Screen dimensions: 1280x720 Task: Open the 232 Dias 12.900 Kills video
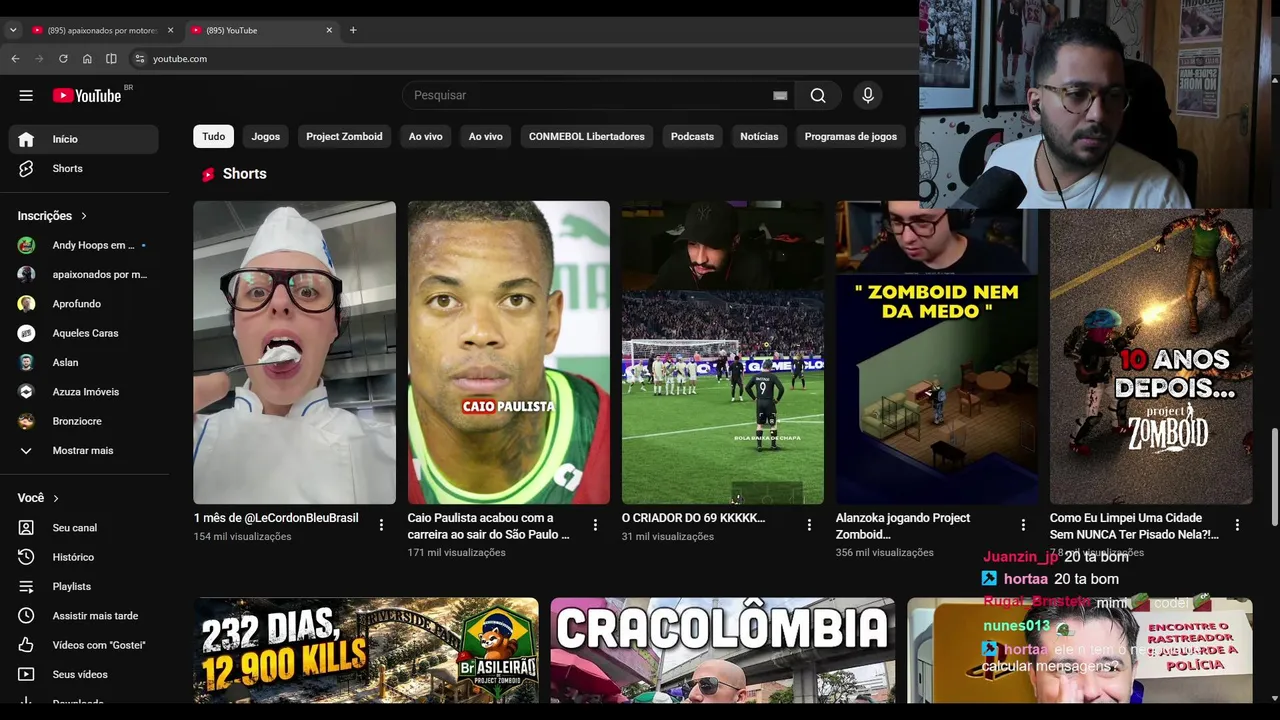click(366, 650)
